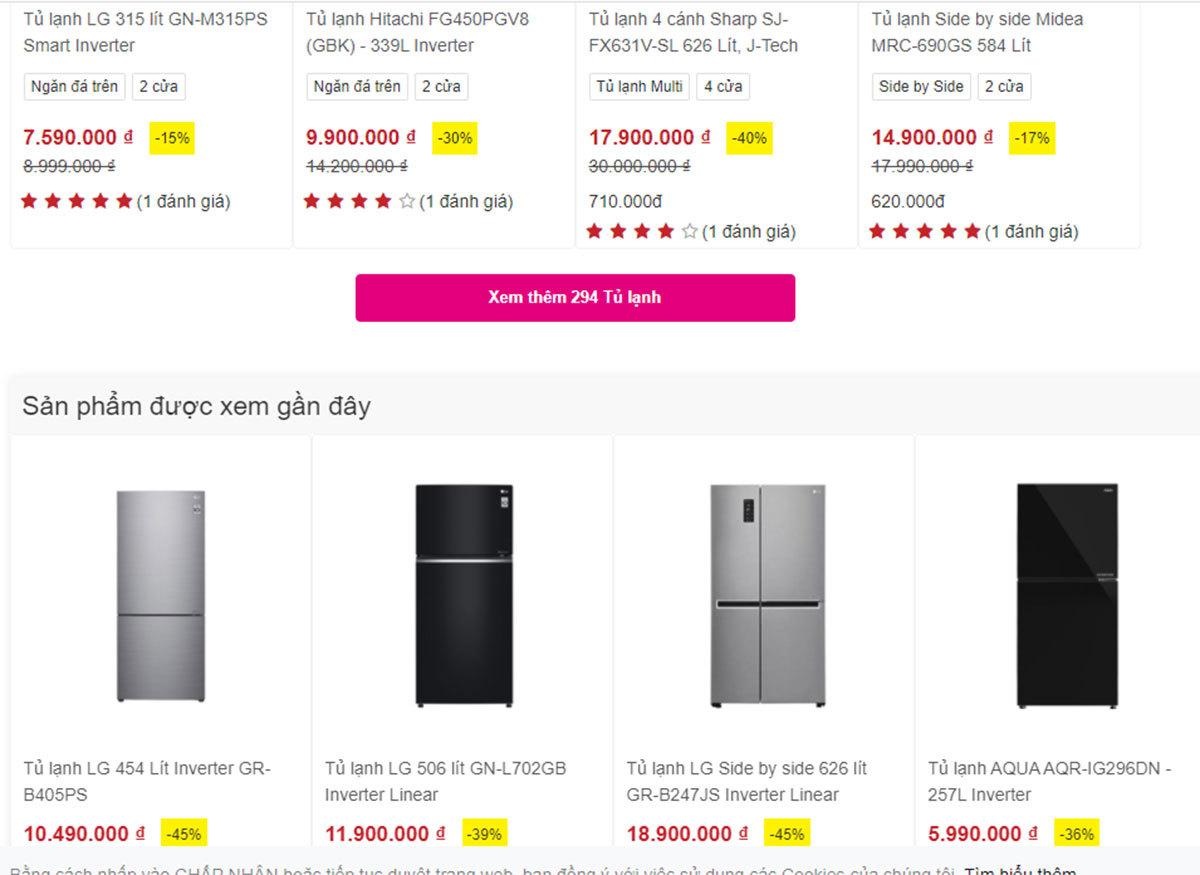Click "Xem thêm 294 Tủ lạnh" button
1200x875 pixels.
pyautogui.click(x=575, y=298)
